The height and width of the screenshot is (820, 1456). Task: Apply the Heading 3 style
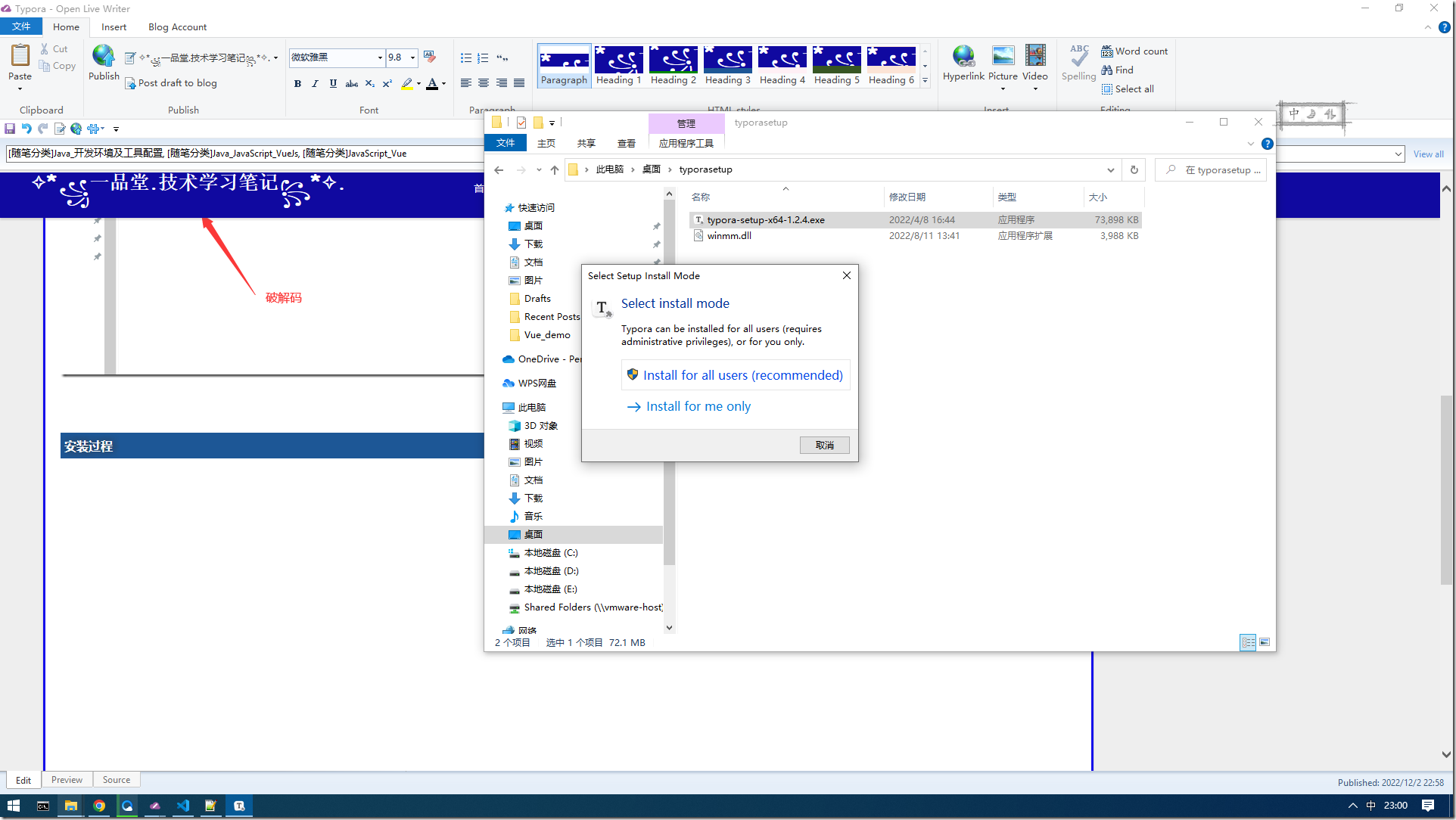pos(728,66)
